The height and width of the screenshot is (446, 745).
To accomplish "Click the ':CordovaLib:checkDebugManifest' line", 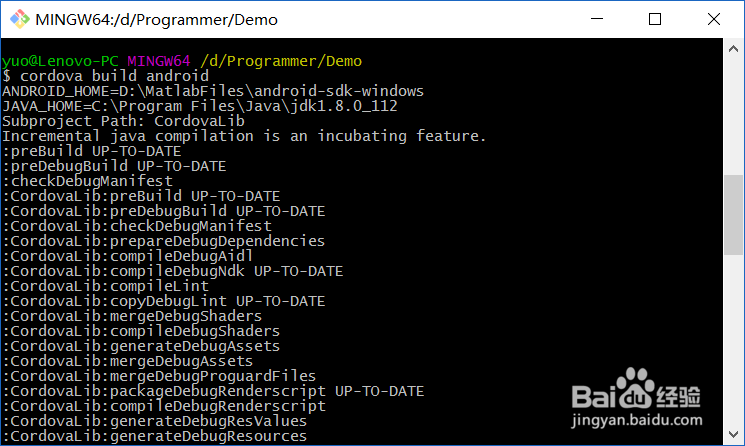I will (137, 226).
